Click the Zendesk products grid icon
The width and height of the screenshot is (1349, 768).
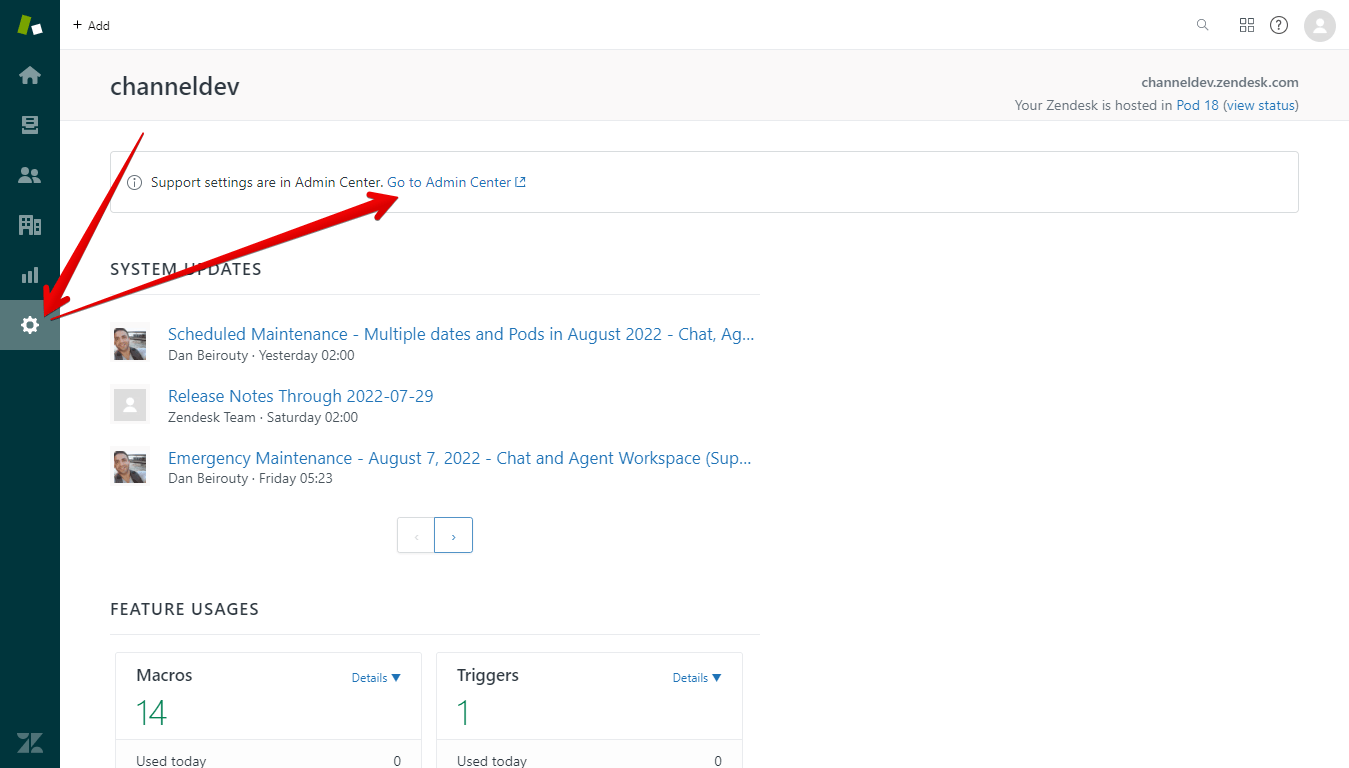tap(1246, 25)
